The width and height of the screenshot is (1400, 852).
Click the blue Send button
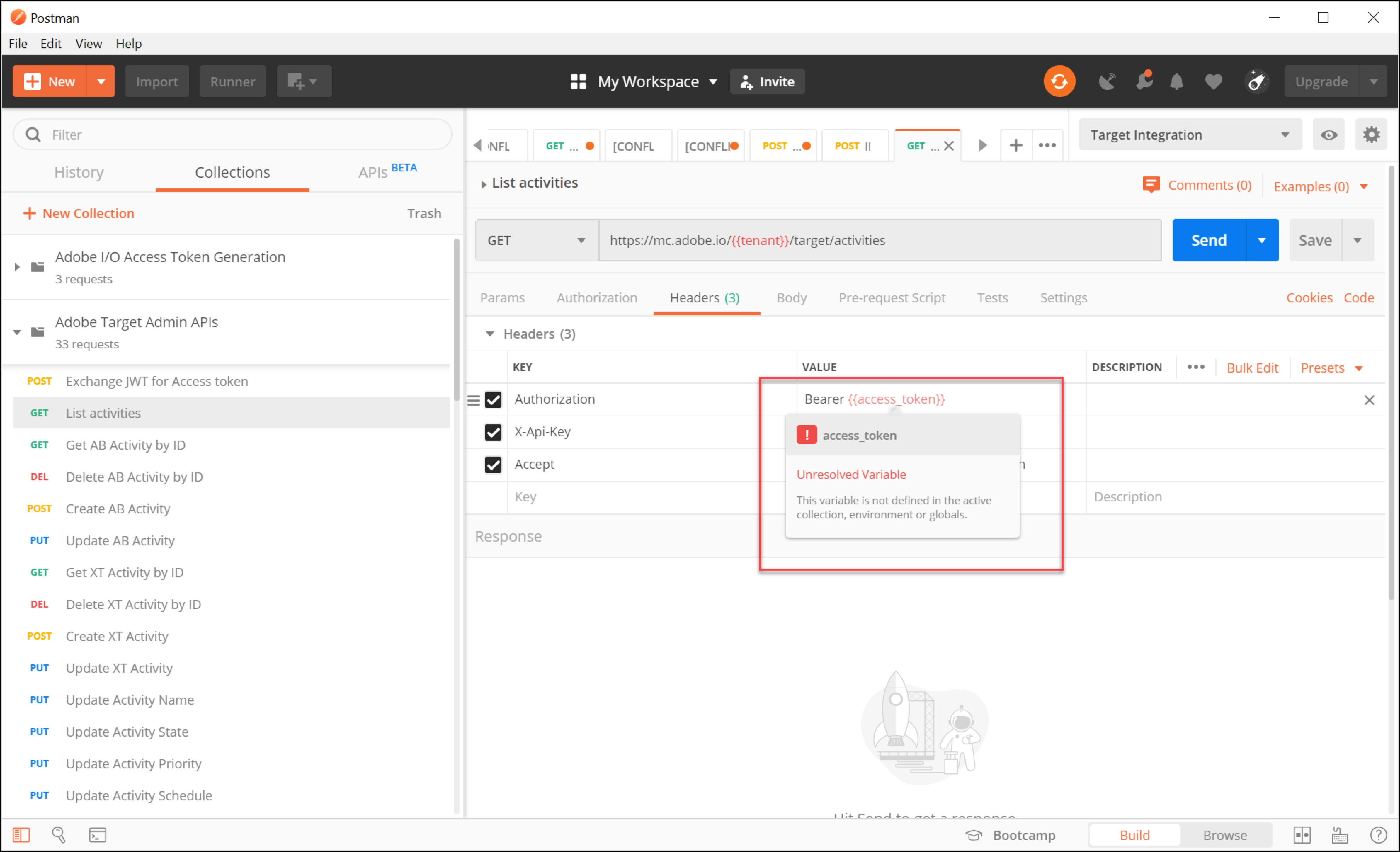(x=1208, y=240)
